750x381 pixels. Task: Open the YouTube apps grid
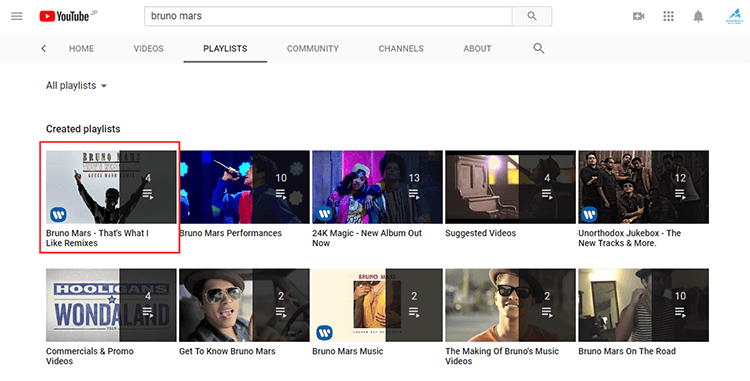coord(668,16)
